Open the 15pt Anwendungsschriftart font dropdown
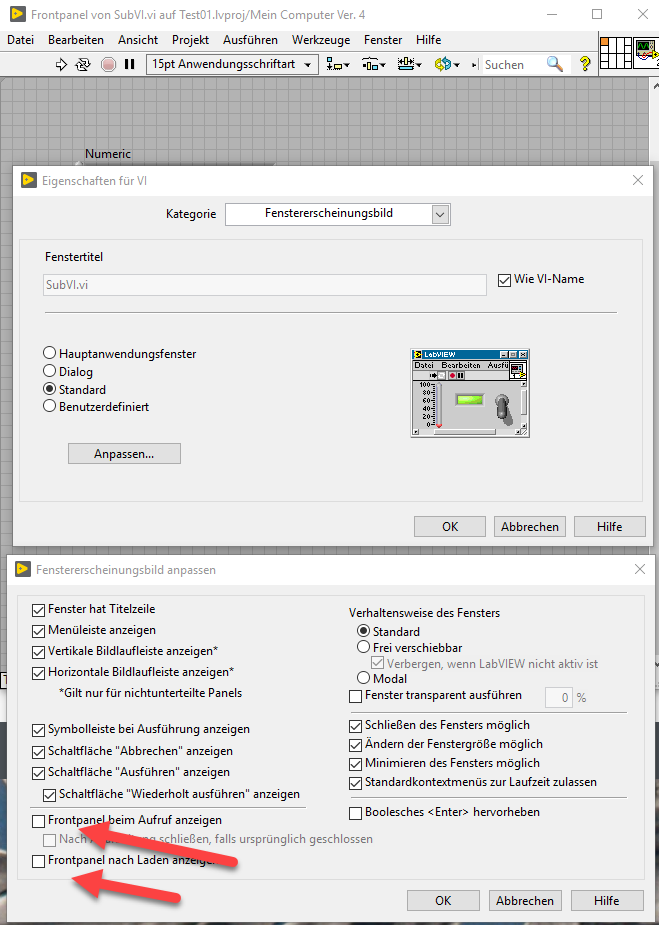 coord(232,64)
